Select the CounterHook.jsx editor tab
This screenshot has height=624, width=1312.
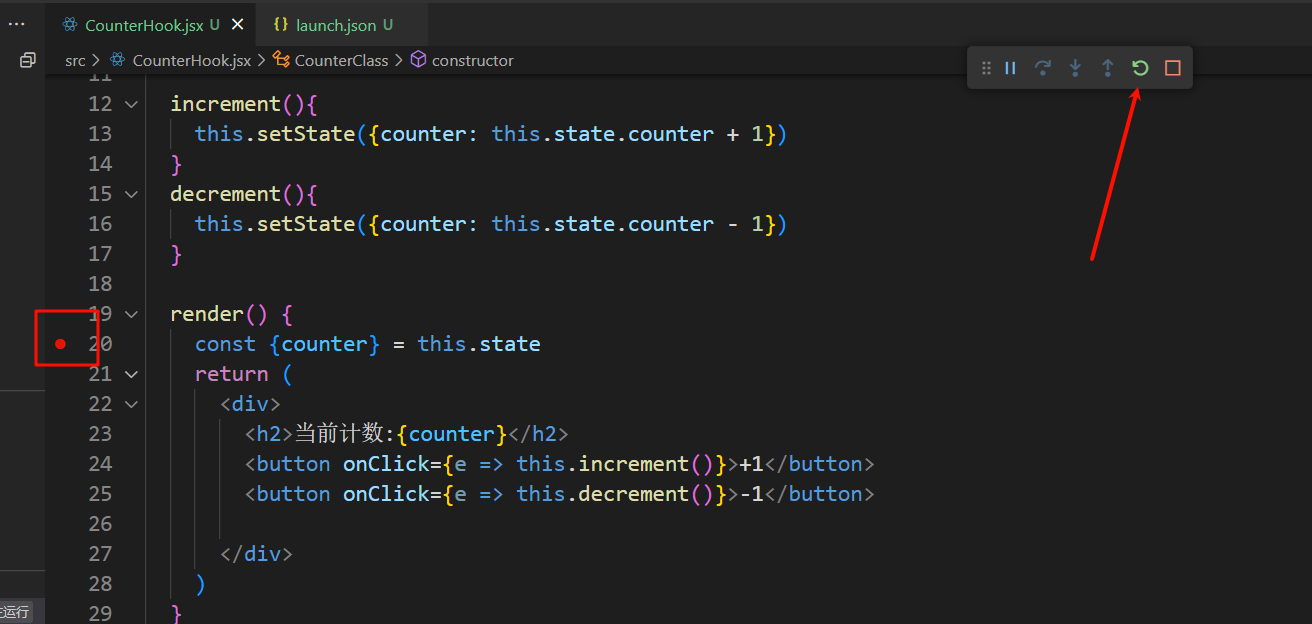pos(150,25)
